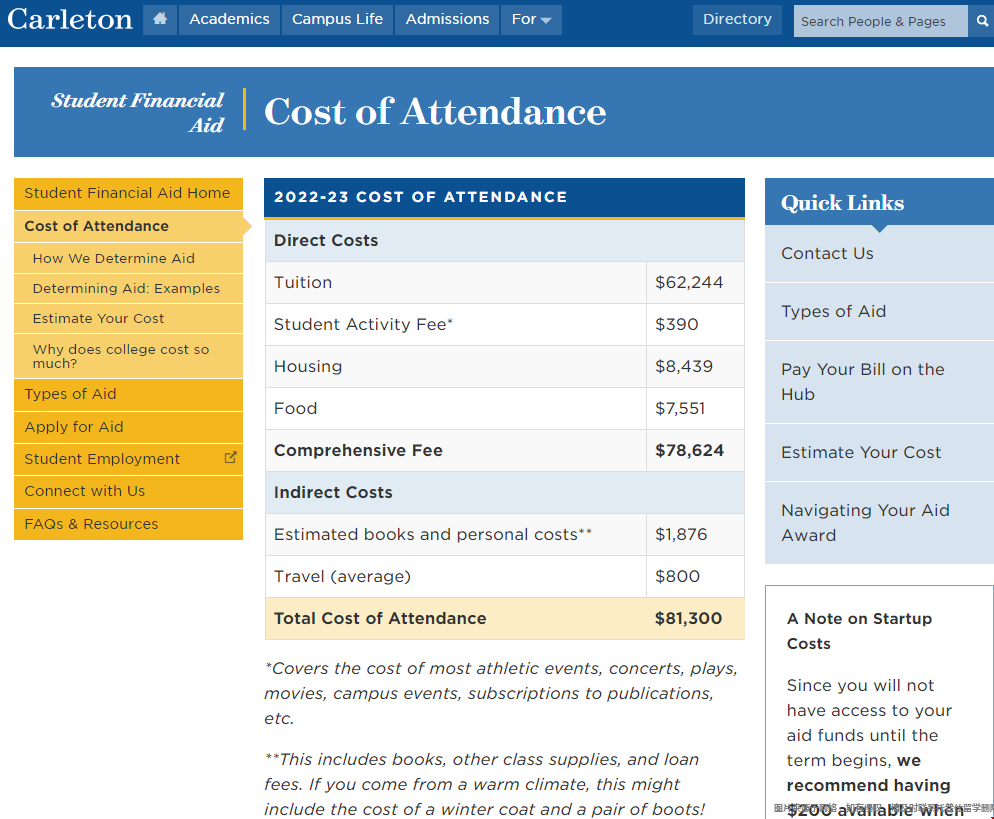Image resolution: width=994 pixels, height=819 pixels.
Task: Open Determining Aid: Examples
Action: point(128,288)
